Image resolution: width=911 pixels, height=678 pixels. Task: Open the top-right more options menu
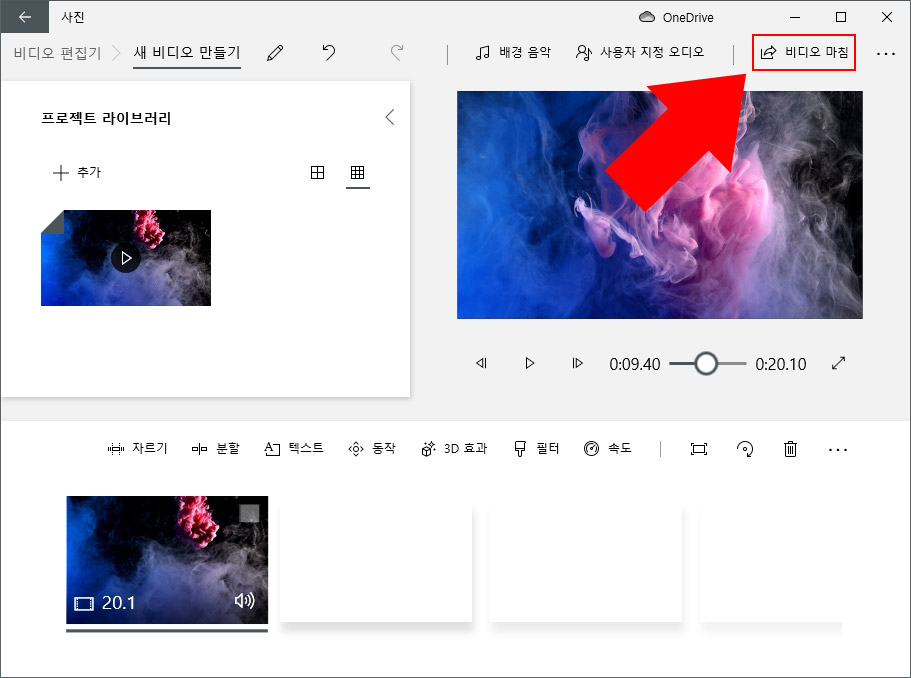886,53
